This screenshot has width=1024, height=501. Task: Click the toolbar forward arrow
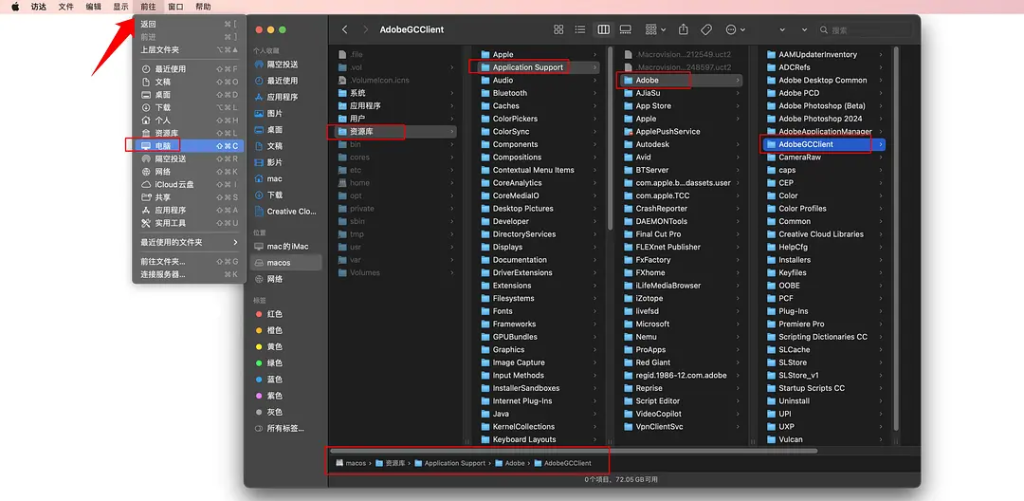coord(366,30)
